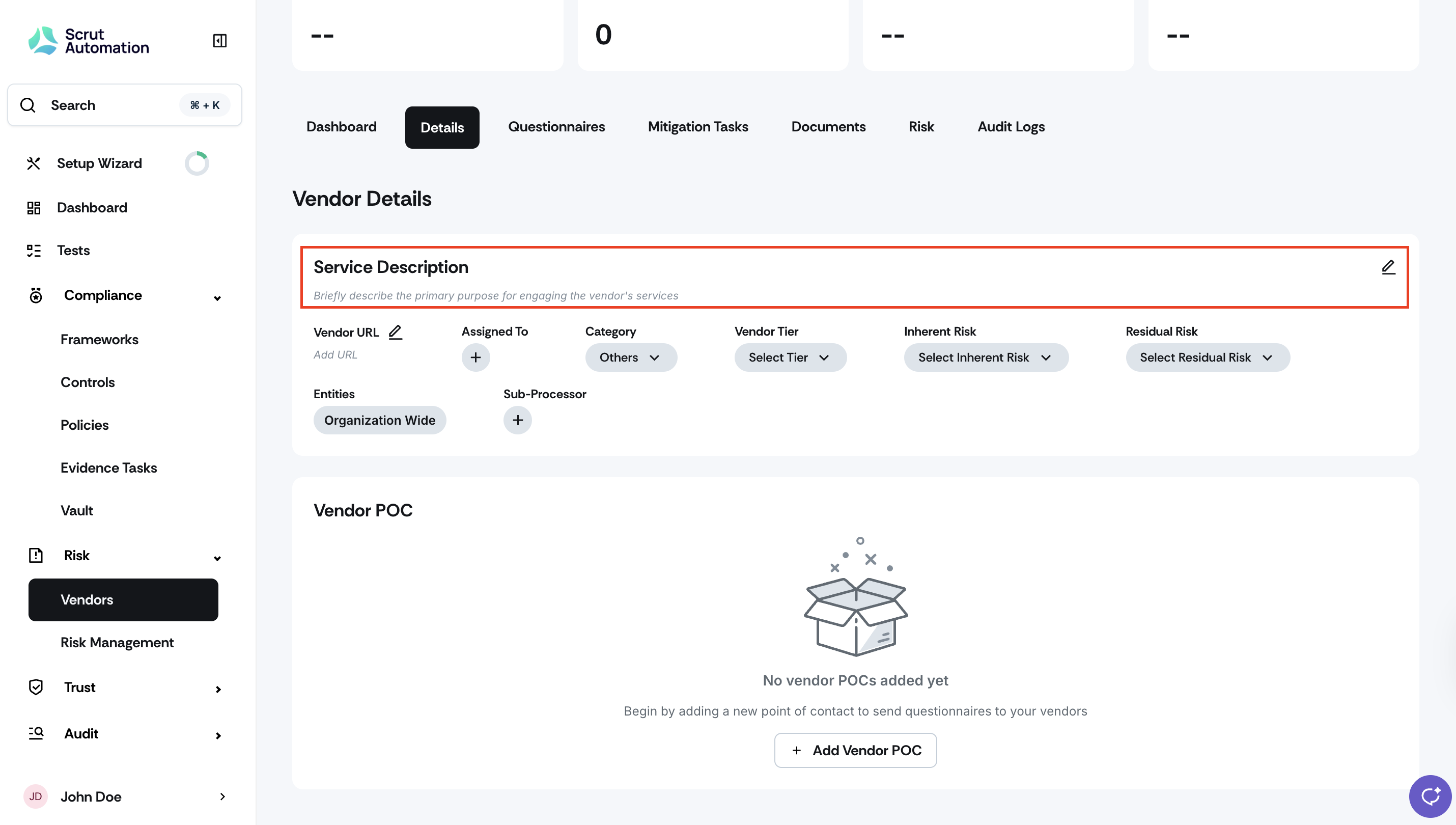The width and height of the screenshot is (1456, 825).
Task: Open Select Residual Risk dropdown
Action: pyautogui.click(x=1207, y=358)
